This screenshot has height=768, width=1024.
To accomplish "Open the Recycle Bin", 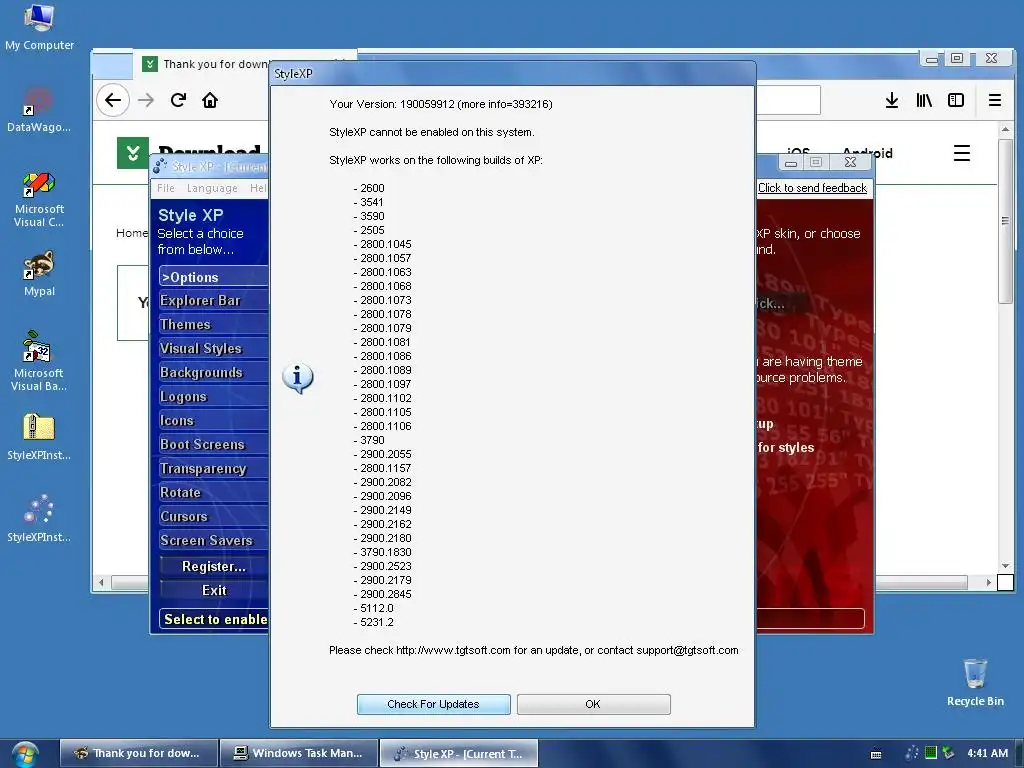I will tap(975, 682).
